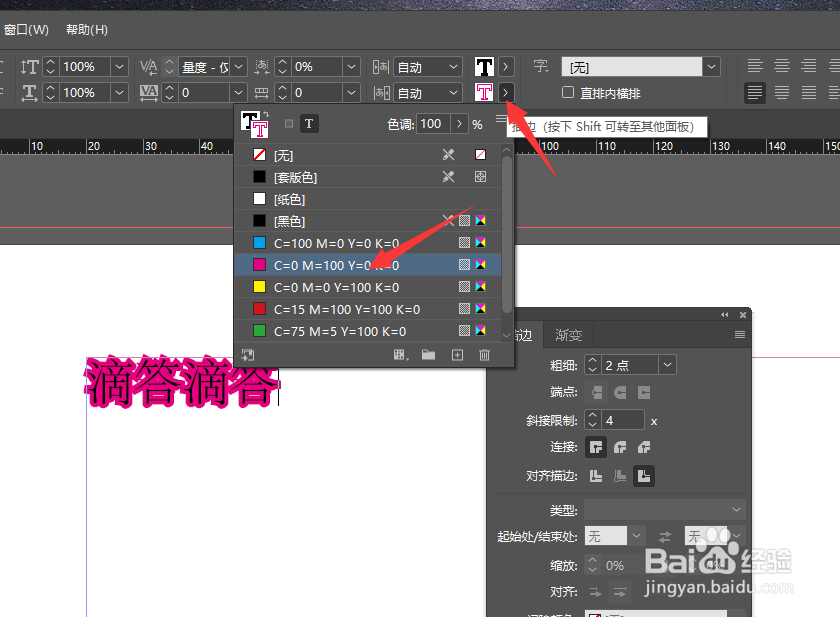840x617 pixels.
Task: Open the 窗口(W) menu
Action: (26, 29)
